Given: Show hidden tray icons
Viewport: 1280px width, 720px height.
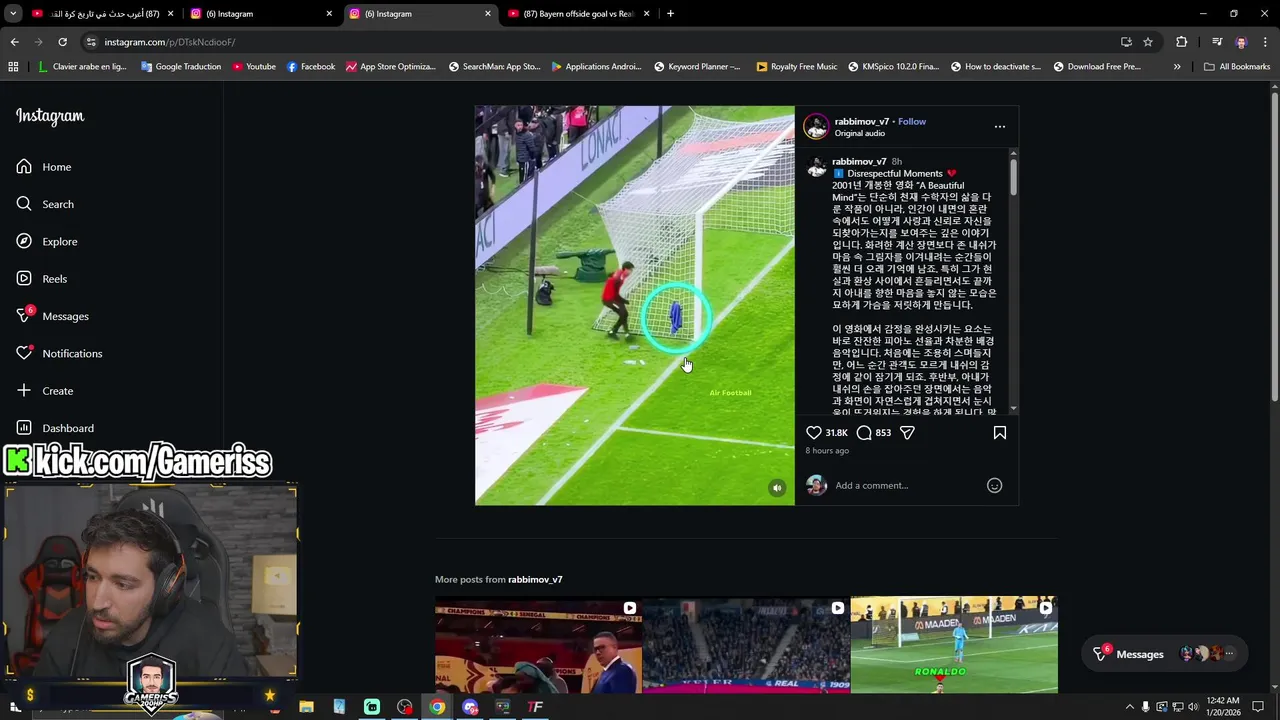Looking at the screenshot, I should [1130, 707].
